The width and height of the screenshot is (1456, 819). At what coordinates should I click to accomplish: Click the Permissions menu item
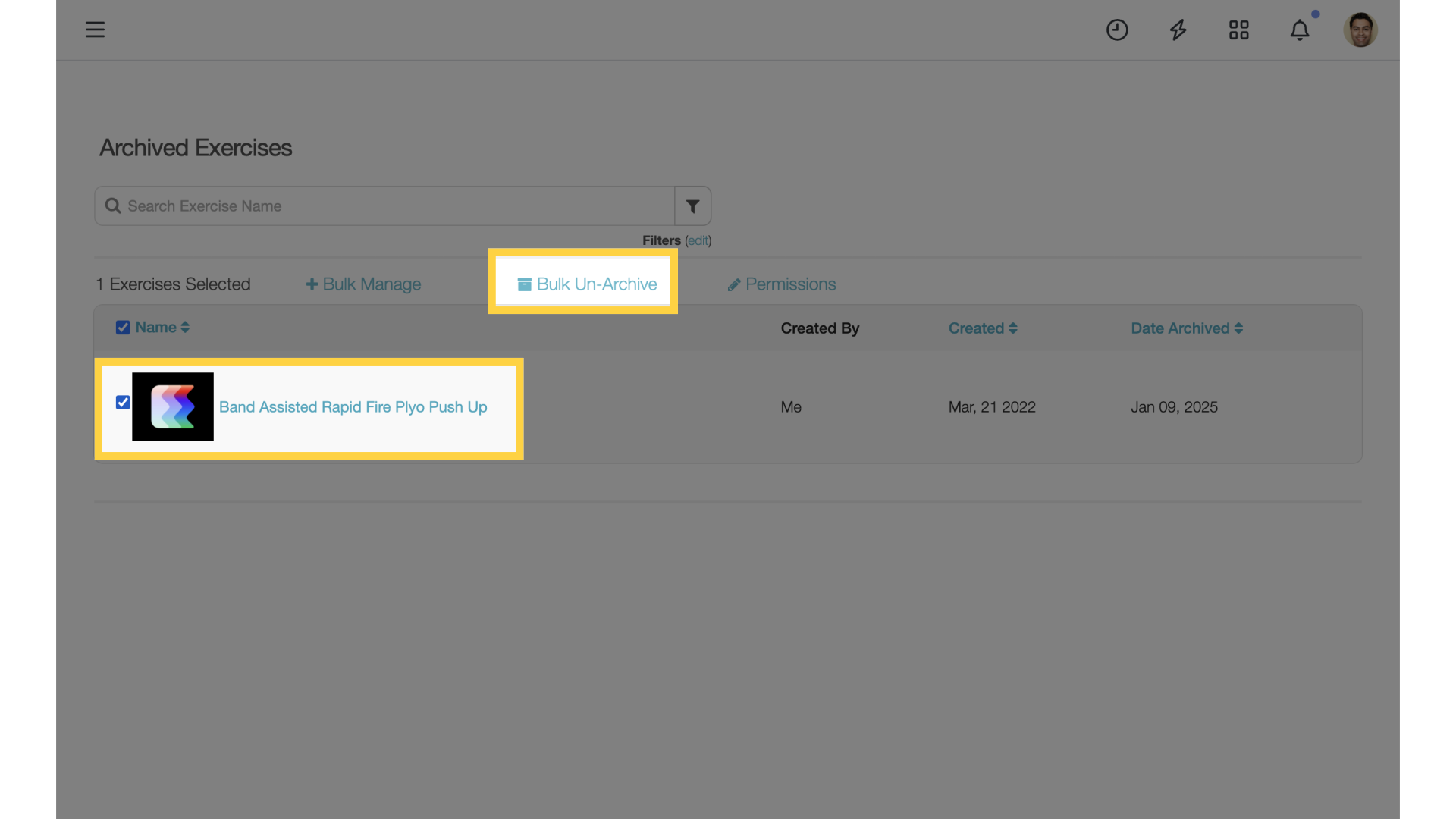pos(782,284)
